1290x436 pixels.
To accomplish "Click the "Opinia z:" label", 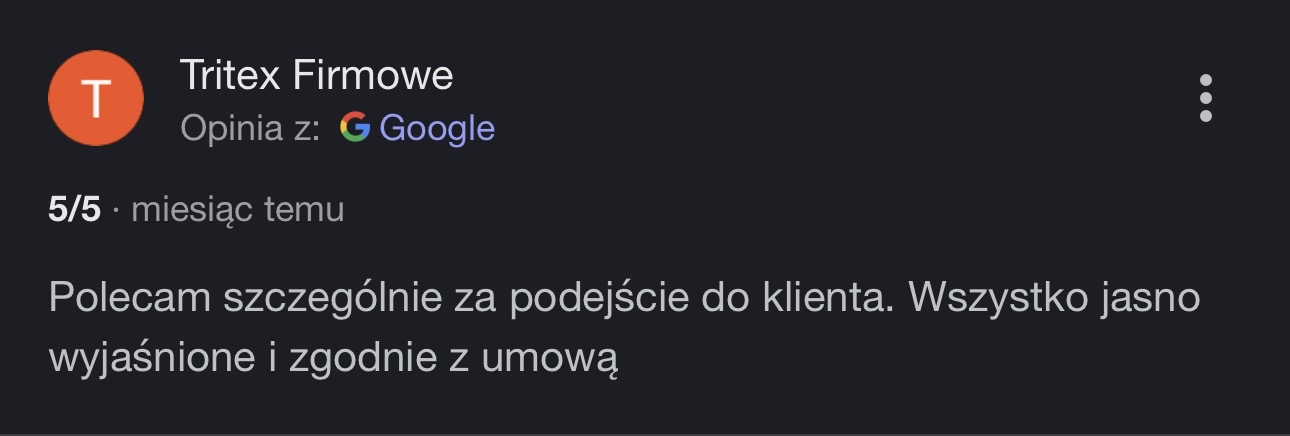I will click(x=250, y=128).
